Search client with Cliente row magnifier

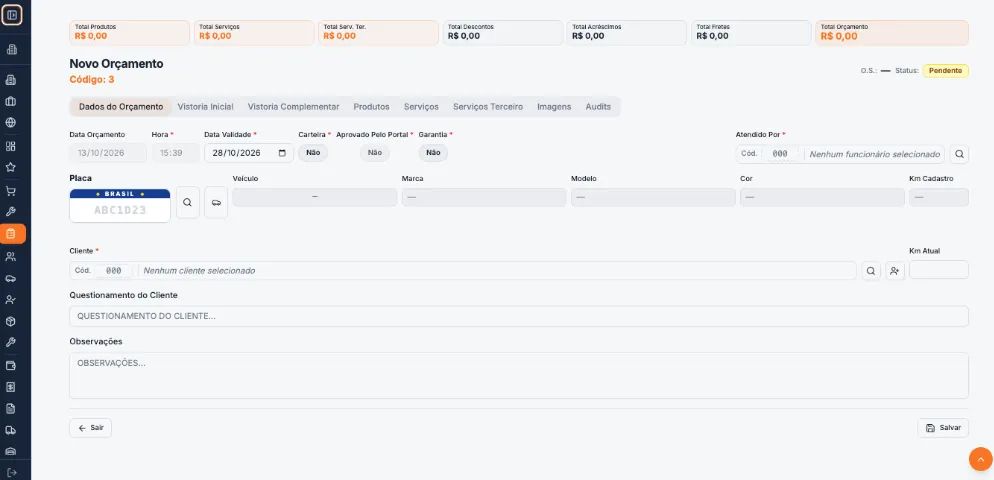tap(871, 271)
